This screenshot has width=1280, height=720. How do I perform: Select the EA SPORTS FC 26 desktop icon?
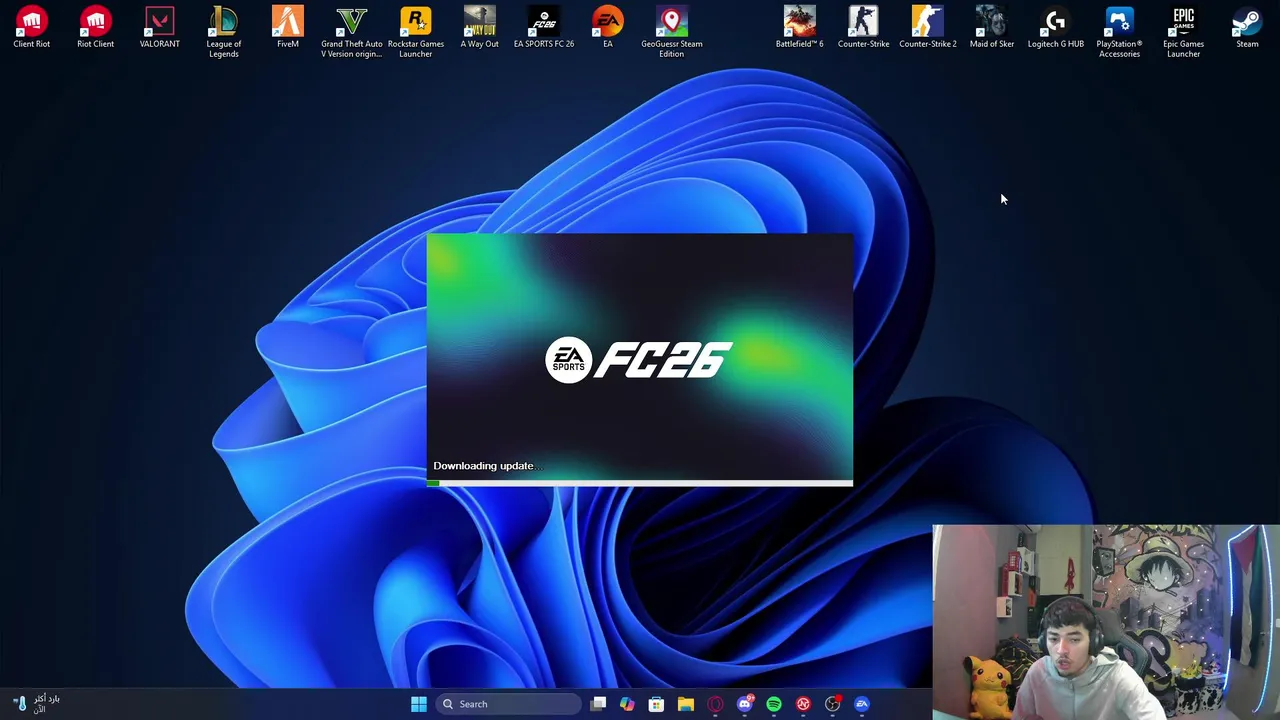click(x=544, y=28)
